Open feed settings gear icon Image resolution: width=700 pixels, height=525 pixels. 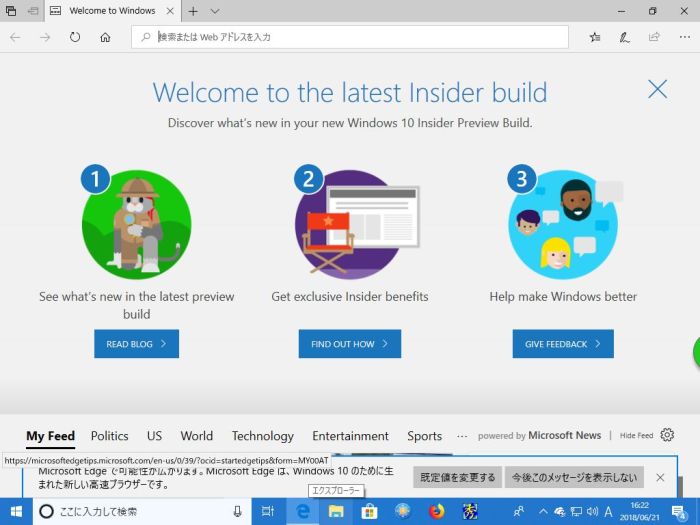pyautogui.click(x=667, y=435)
